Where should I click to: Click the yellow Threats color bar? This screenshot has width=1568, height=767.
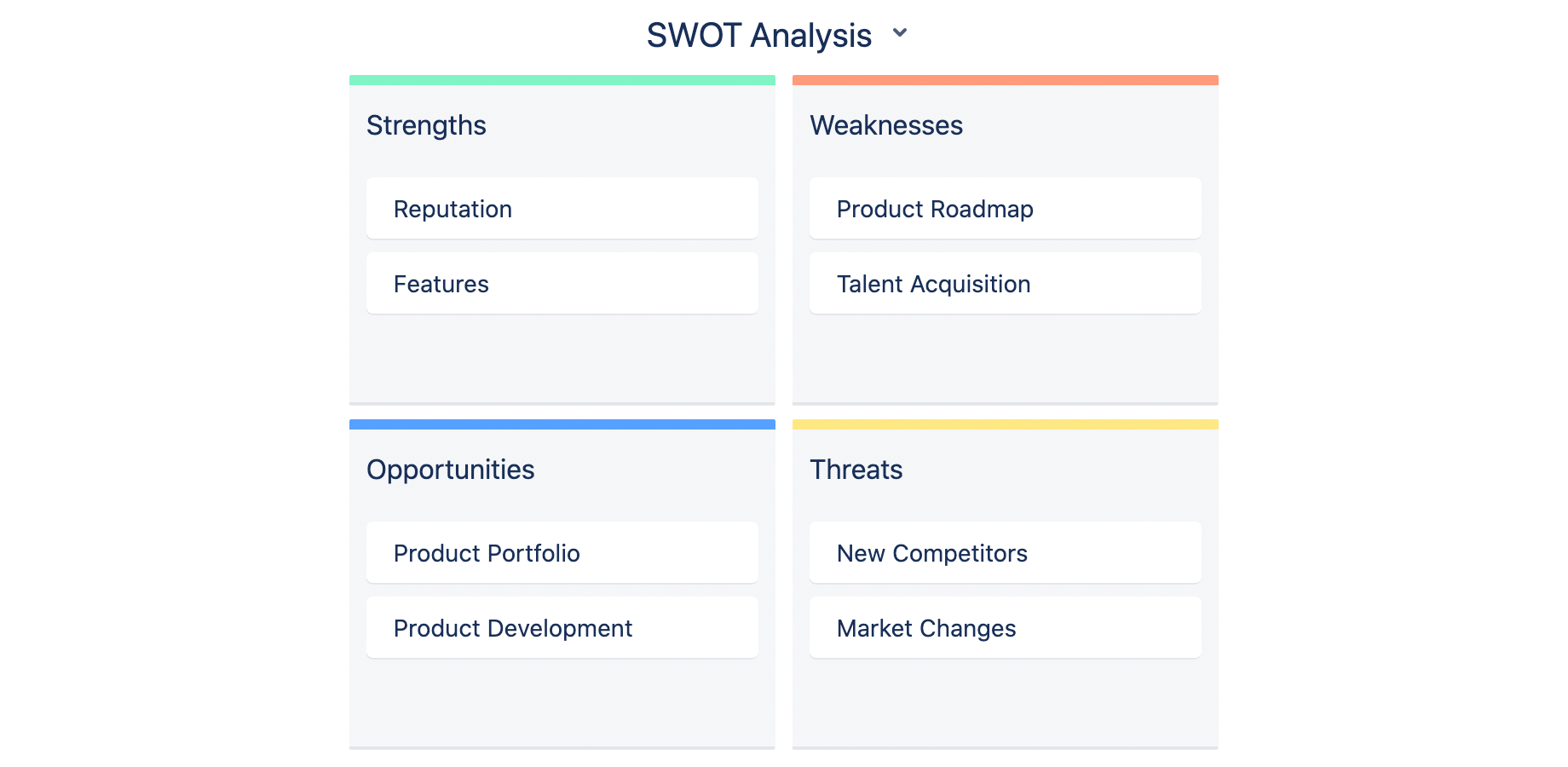(x=1006, y=424)
